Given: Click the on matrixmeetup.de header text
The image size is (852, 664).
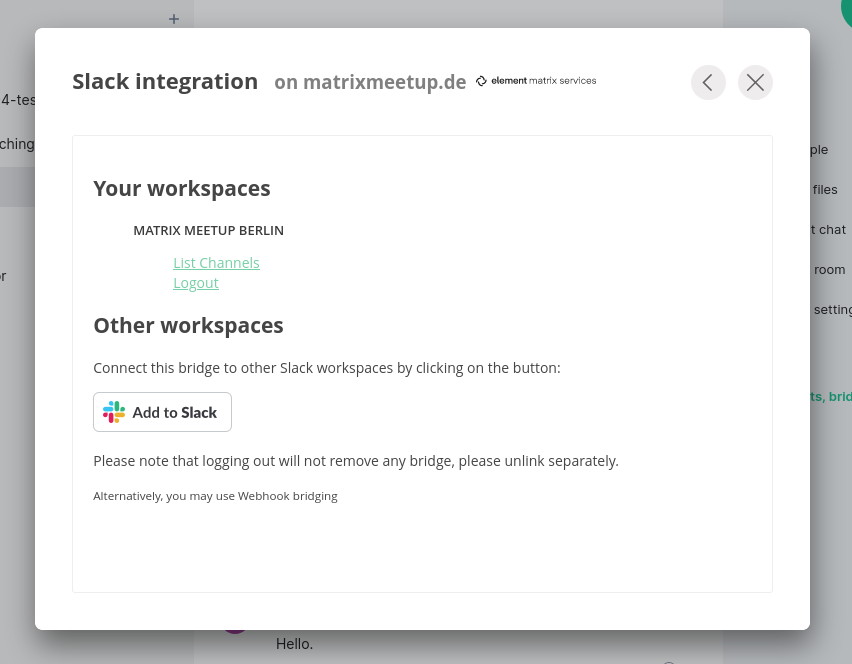Looking at the screenshot, I should [370, 82].
